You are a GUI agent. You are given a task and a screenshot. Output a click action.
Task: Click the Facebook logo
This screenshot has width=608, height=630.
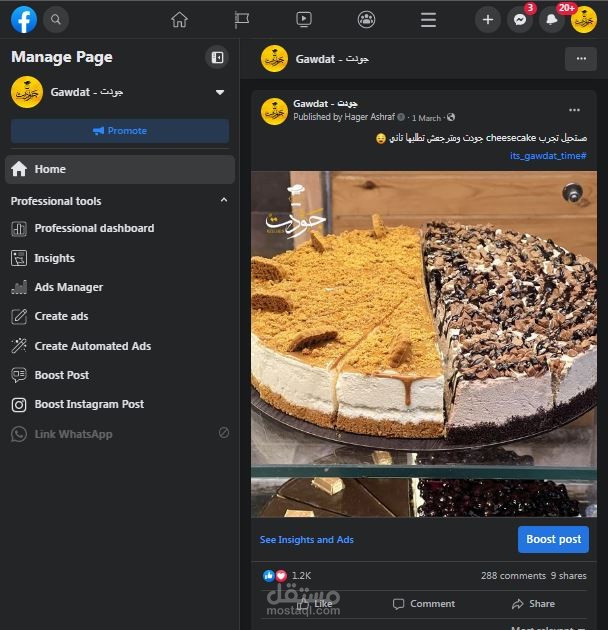[24, 19]
